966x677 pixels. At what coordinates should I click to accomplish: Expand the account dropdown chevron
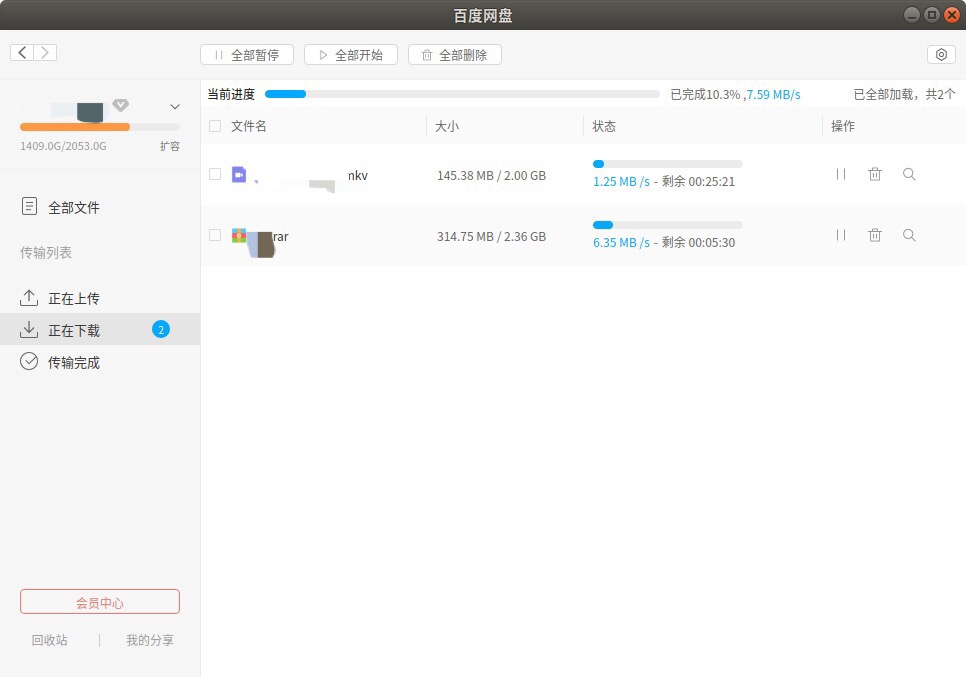pyautogui.click(x=175, y=107)
